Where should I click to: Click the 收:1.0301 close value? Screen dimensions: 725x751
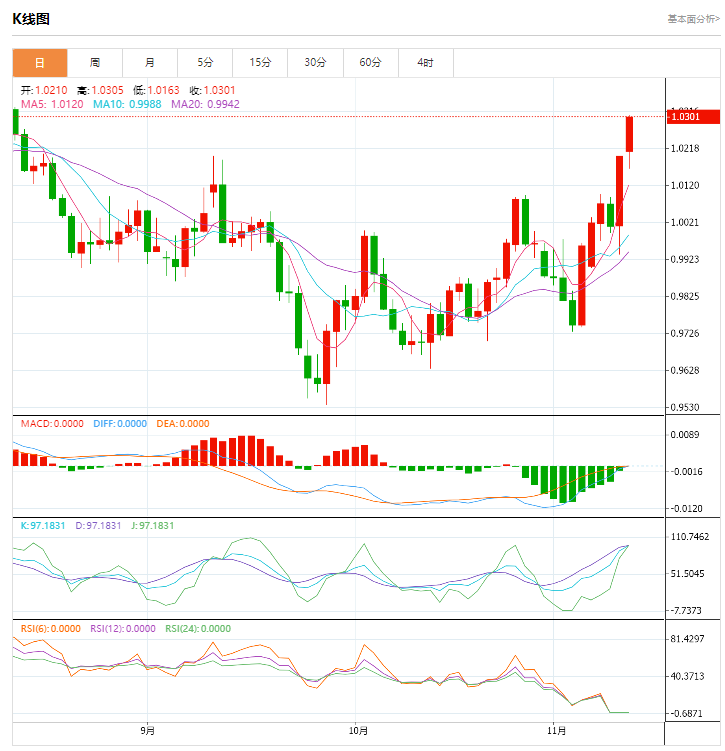(x=212, y=90)
